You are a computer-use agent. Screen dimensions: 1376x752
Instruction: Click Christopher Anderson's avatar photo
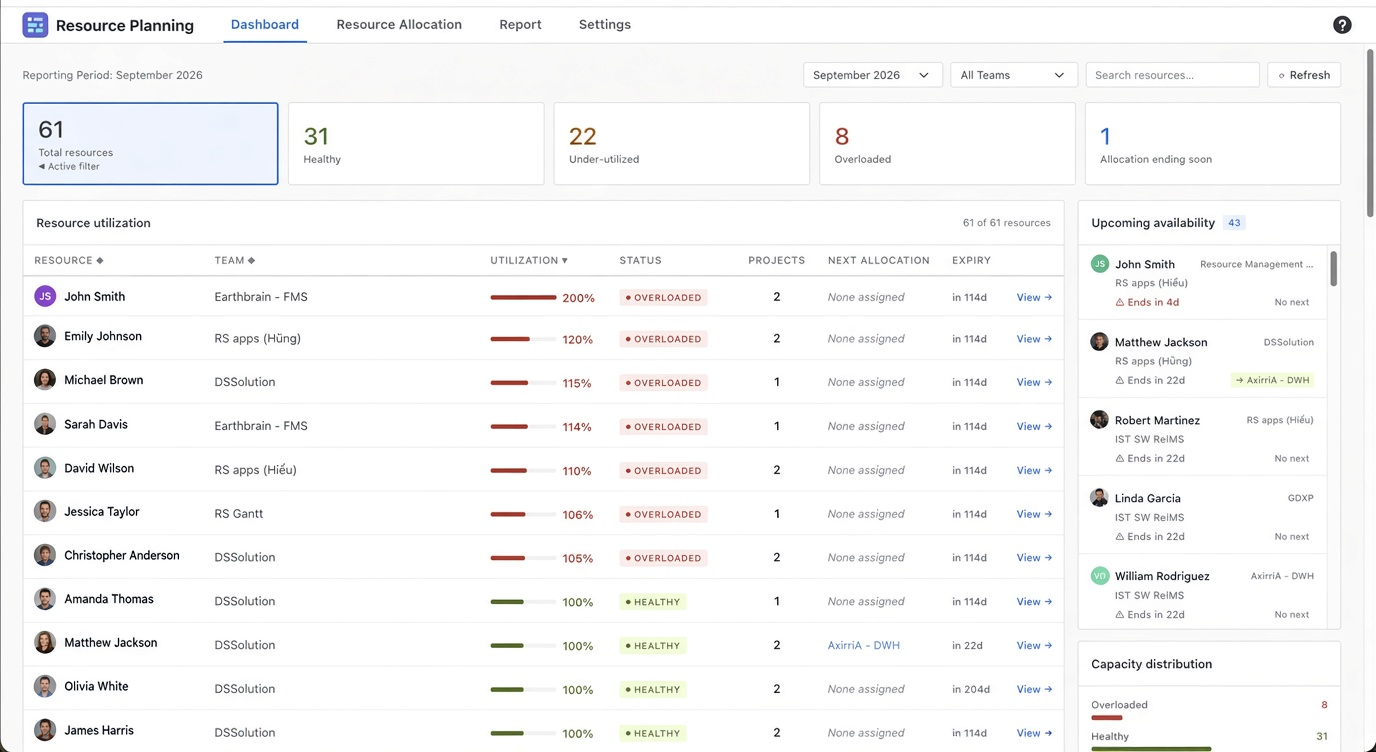click(45, 555)
